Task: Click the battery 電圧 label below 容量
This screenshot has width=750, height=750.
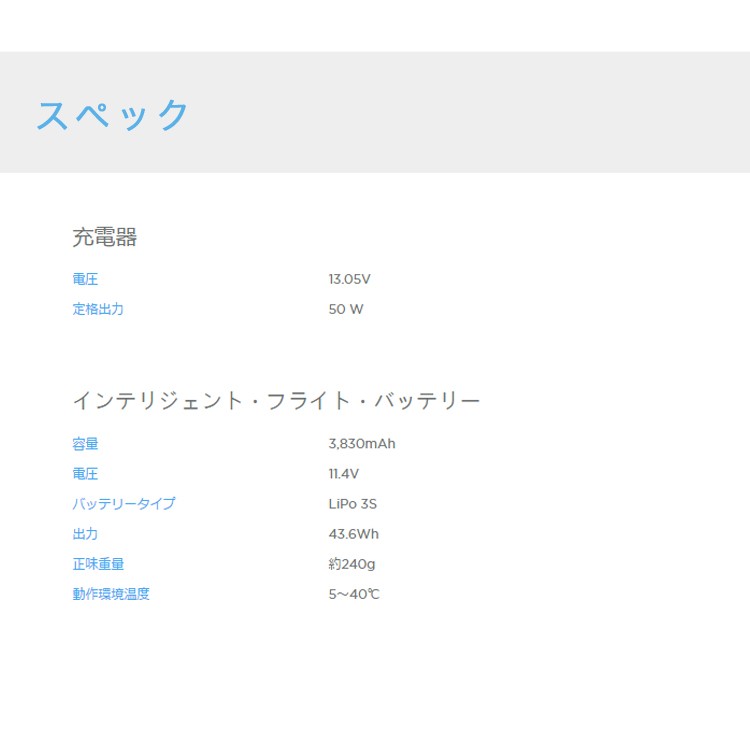Action: (x=85, y=474)
